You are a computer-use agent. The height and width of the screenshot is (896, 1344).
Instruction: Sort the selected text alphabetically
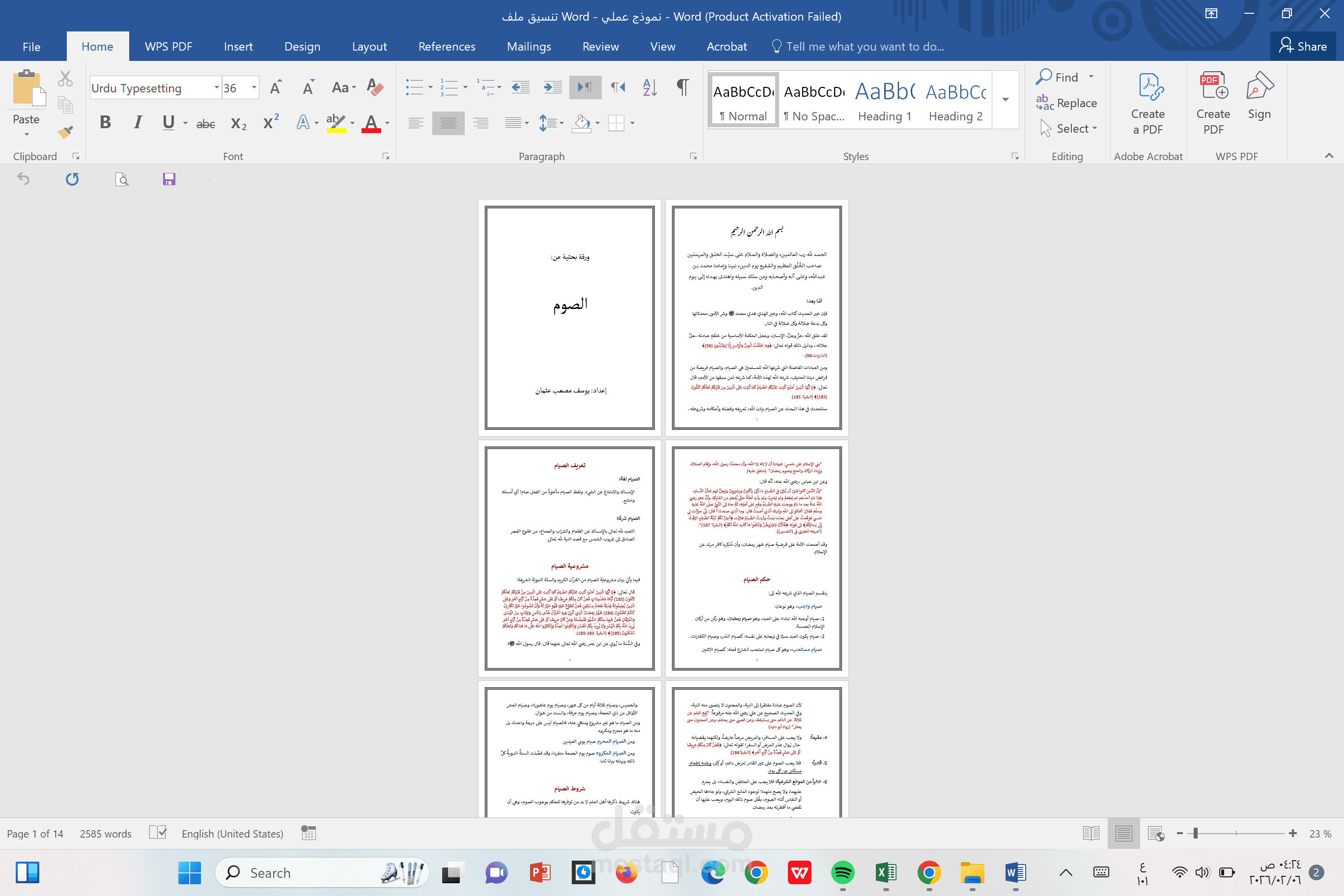pyautogui.click(x=650, y=87)
